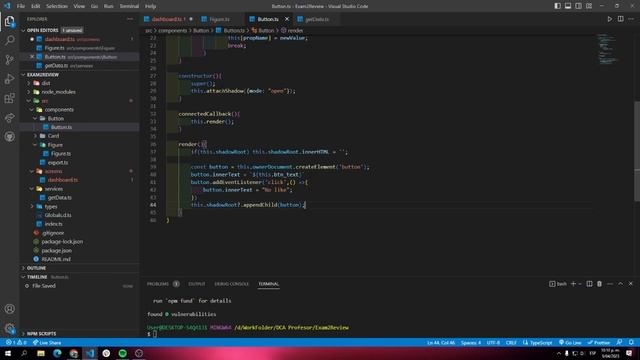Open the GitHub view in activity bar

[x=9, y=136]
